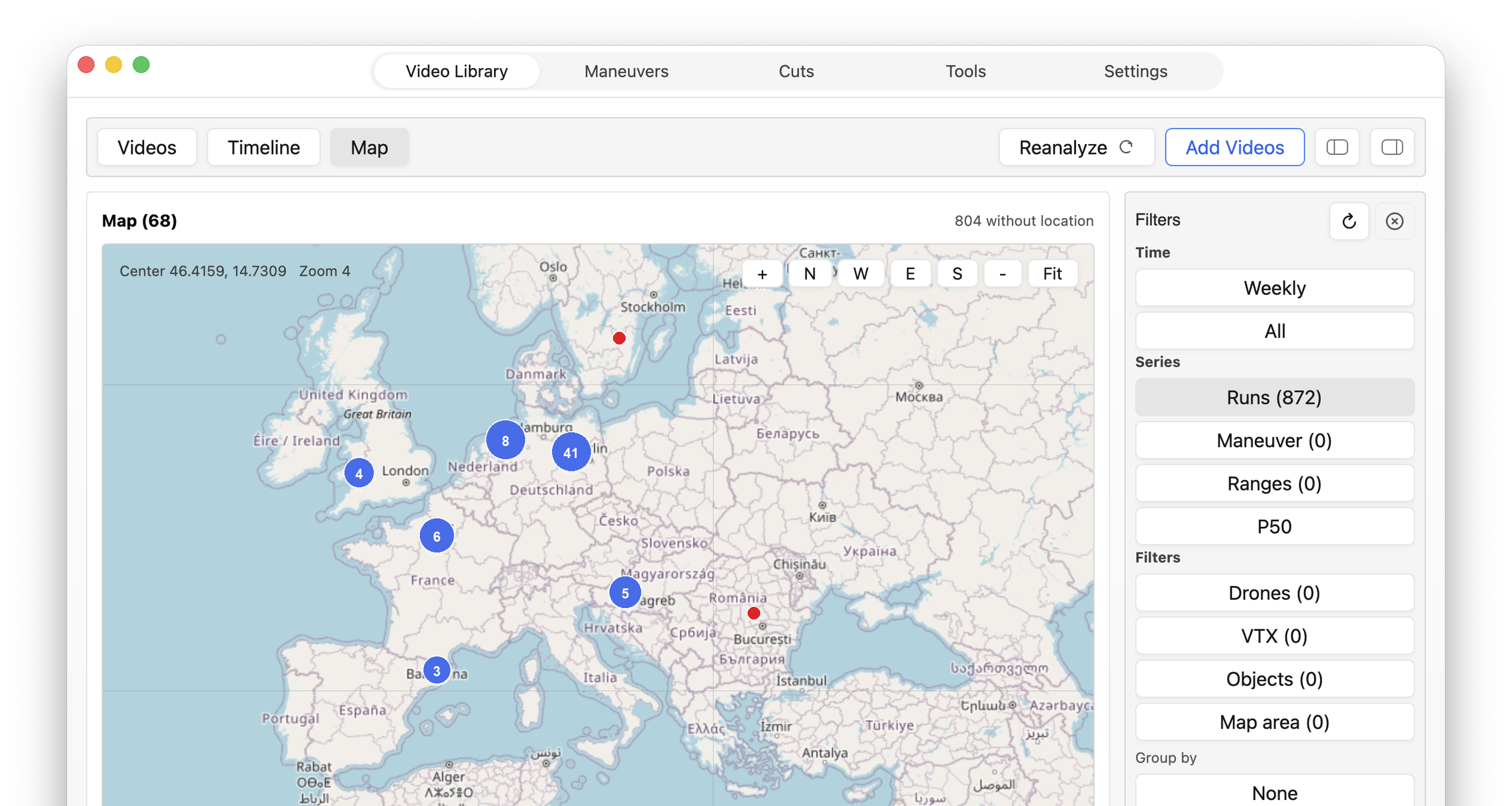The image size is (1512, 806).
Task: Open the Objects (0) filter
Action: click(1274, 679)
